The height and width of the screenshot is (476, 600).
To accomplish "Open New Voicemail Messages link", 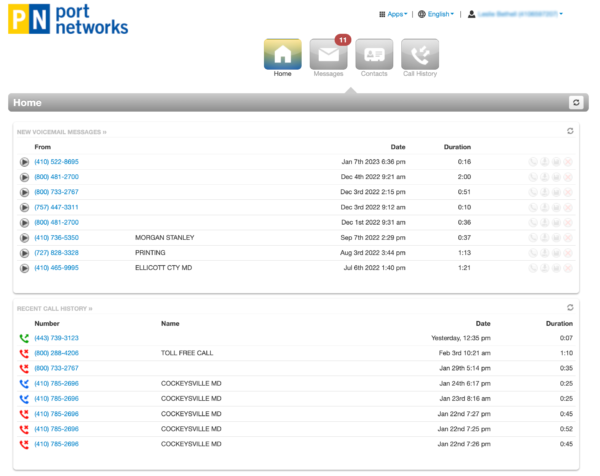I will [62, 132].
